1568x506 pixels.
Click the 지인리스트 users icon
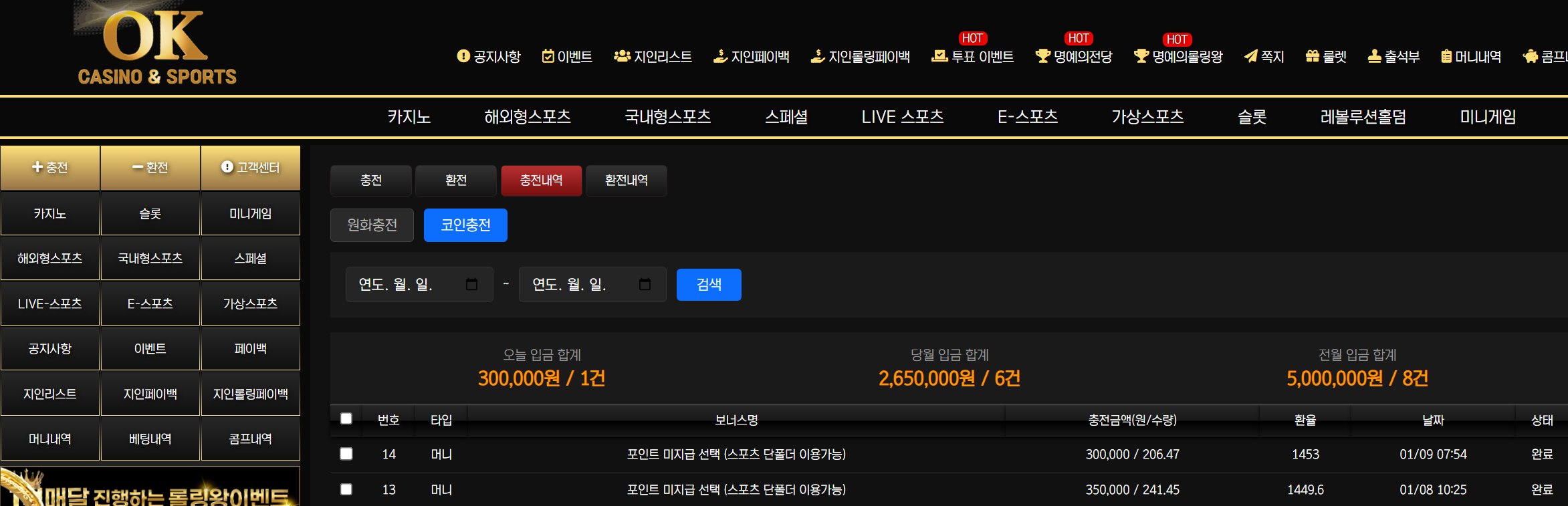pos(622,56)
